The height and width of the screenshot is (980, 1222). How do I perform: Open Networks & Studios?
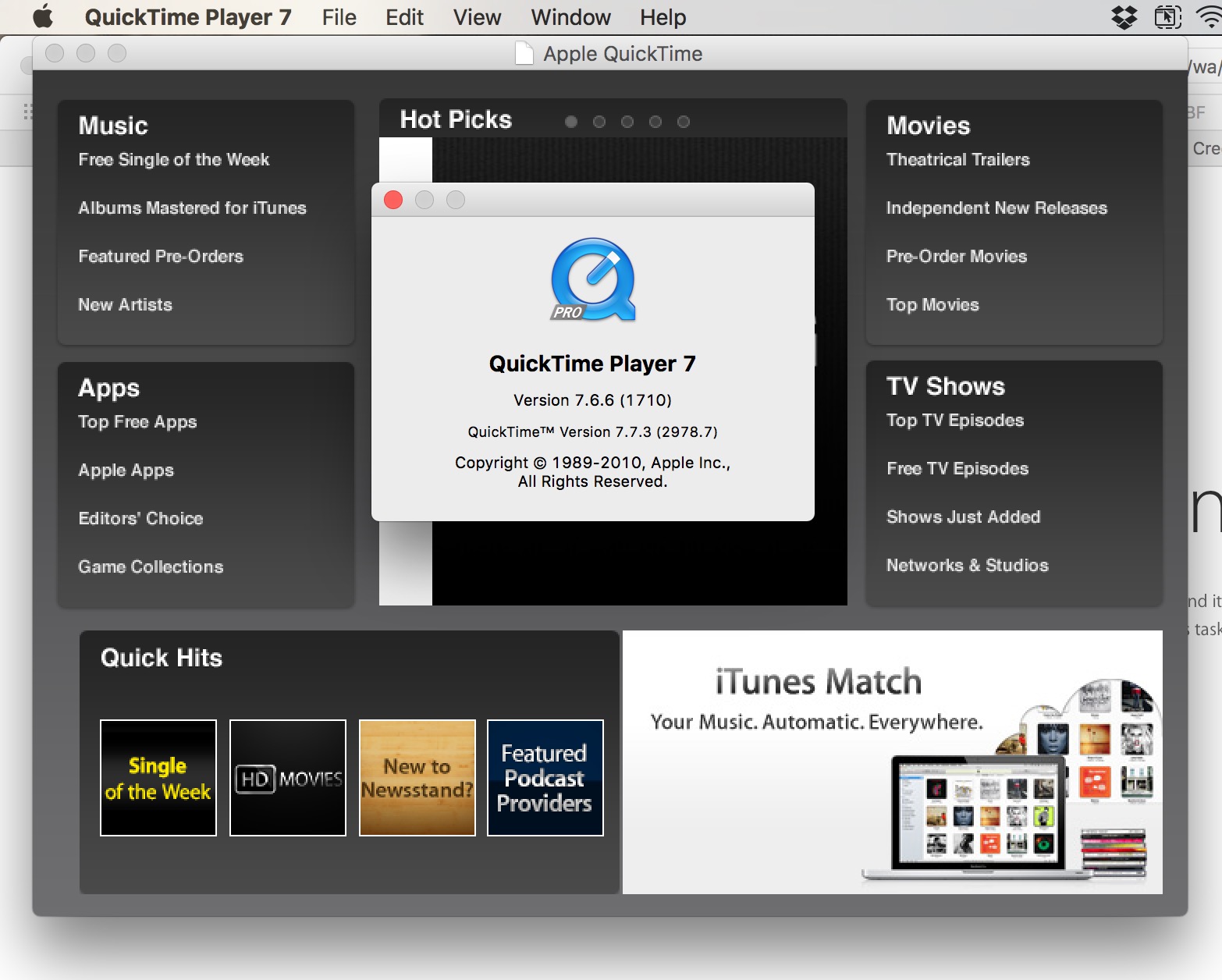click(x=967, y=565)
